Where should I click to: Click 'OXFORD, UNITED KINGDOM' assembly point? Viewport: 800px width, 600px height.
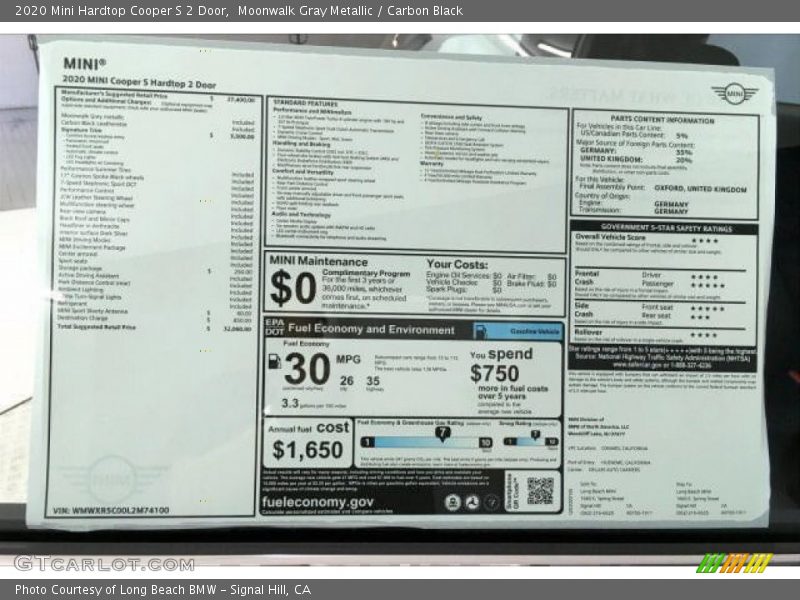(700, 189)
